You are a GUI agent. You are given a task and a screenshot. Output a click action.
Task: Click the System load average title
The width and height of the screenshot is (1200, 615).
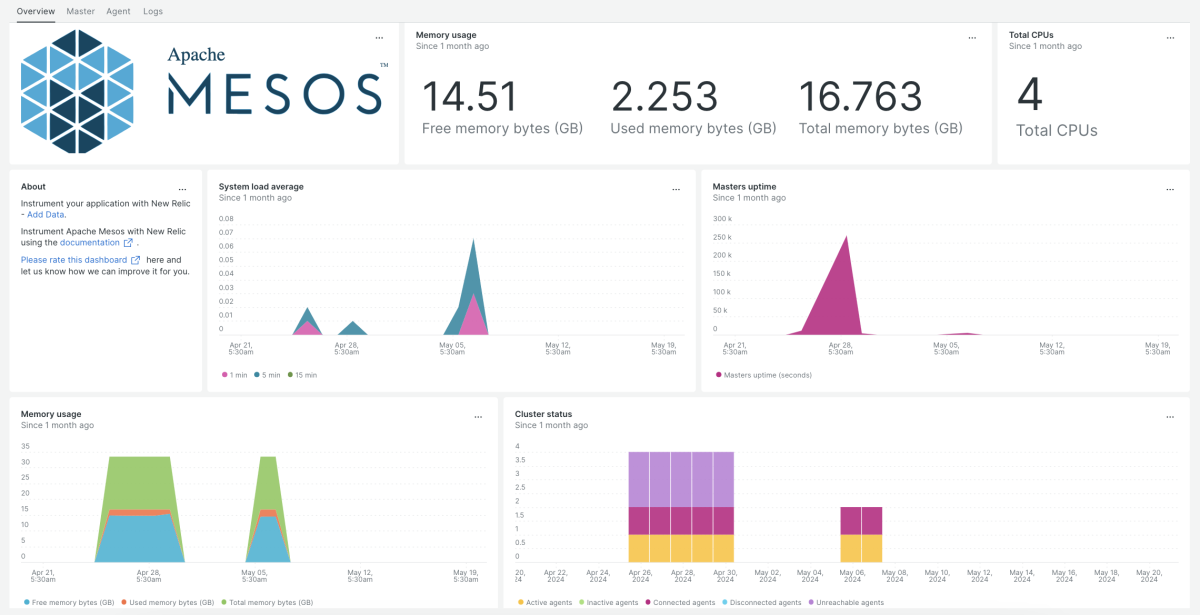[261, 187]
